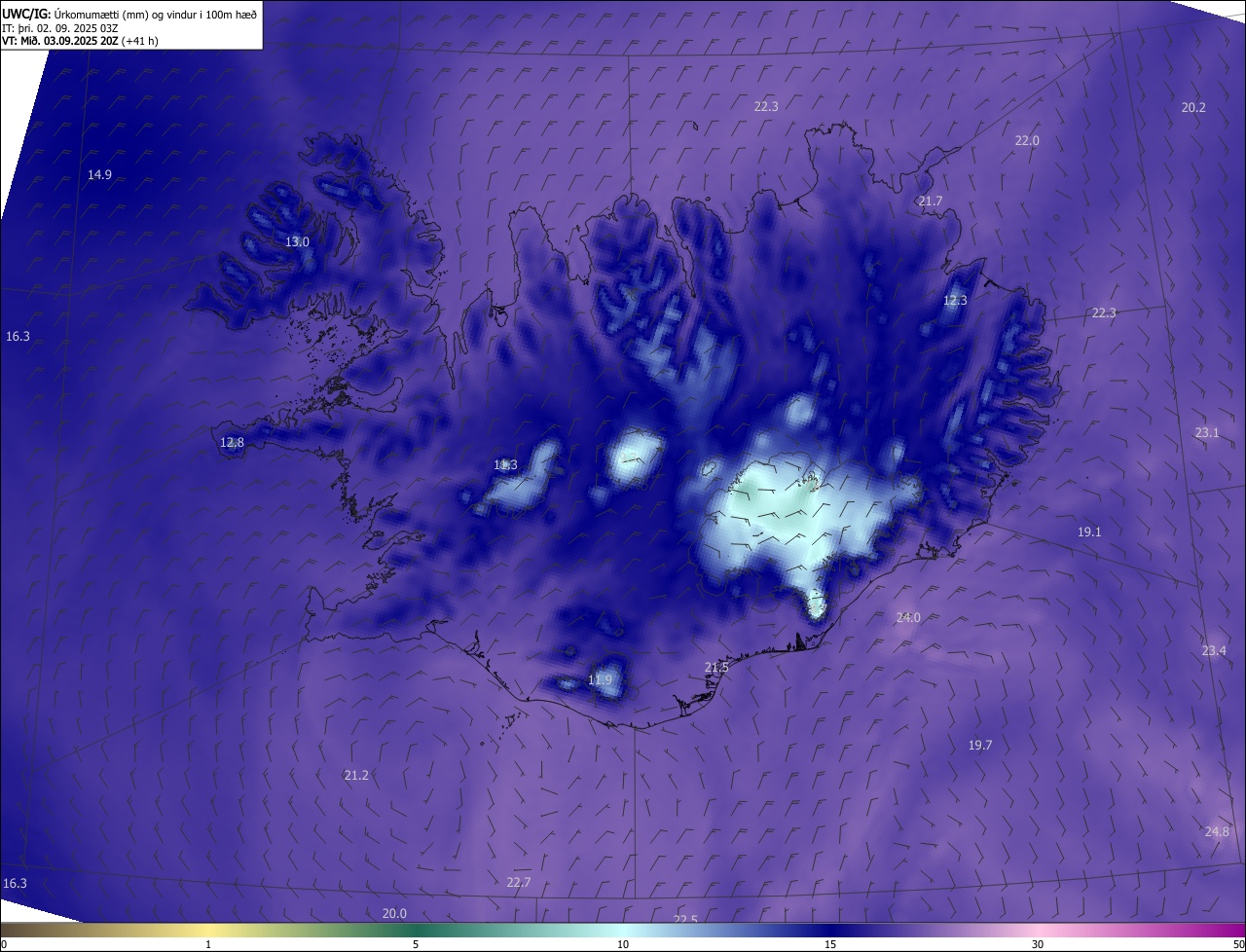
Task: Click the 14.9 value label
Action: tap(99, 175)
